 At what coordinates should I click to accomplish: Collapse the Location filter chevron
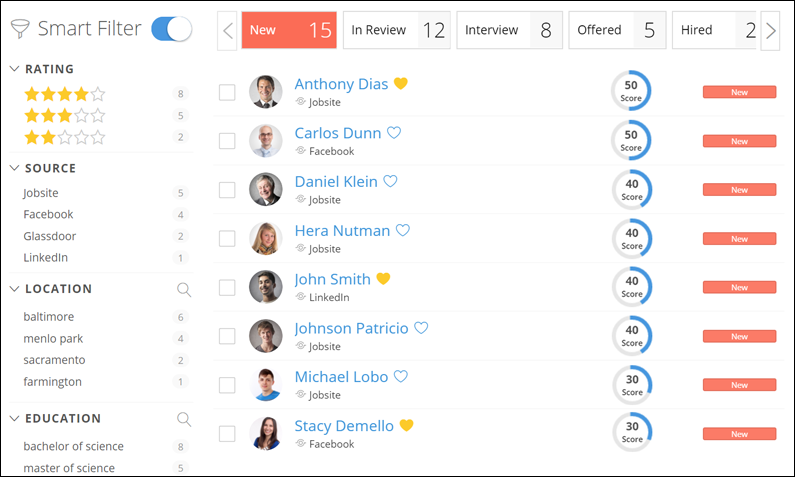pyautogui.click(x=15, y=289)
